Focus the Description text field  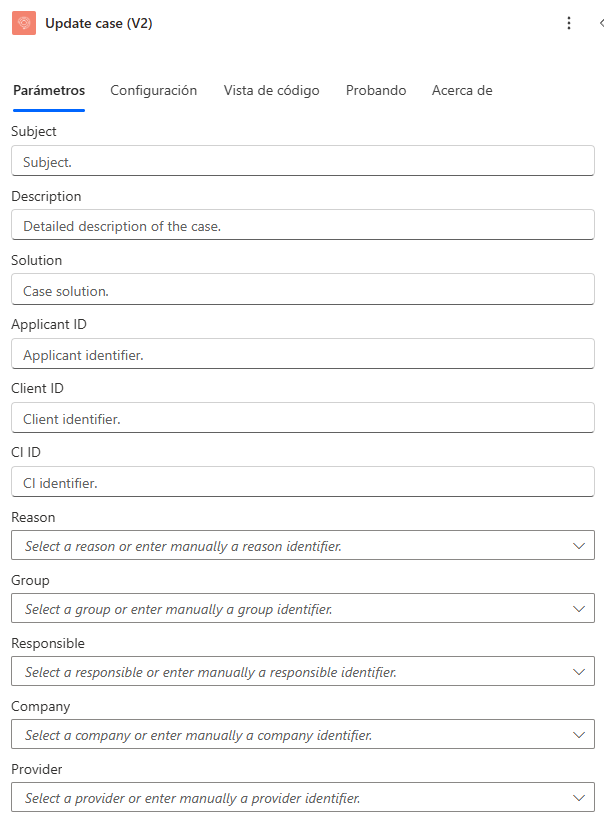pyautogui.click(x=302, y=225)
